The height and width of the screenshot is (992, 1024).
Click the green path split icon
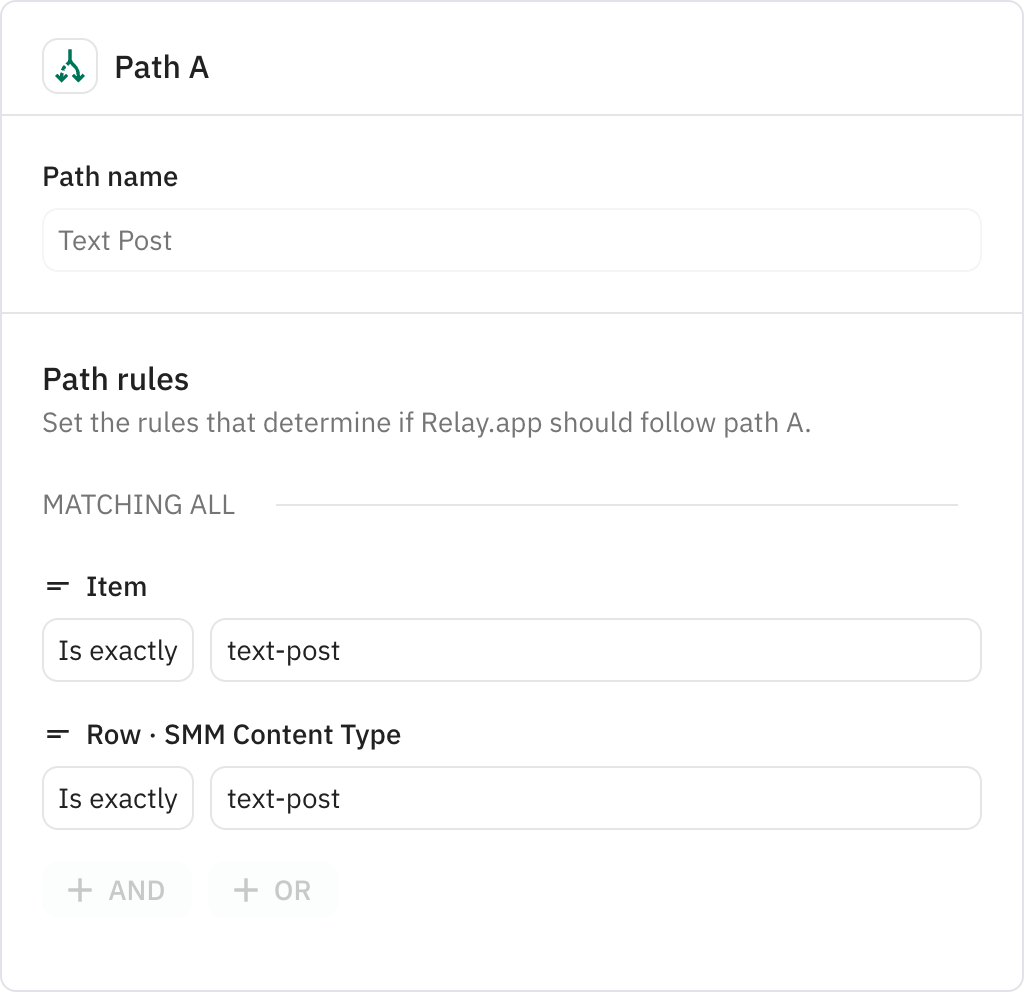(x=70, y=67)
